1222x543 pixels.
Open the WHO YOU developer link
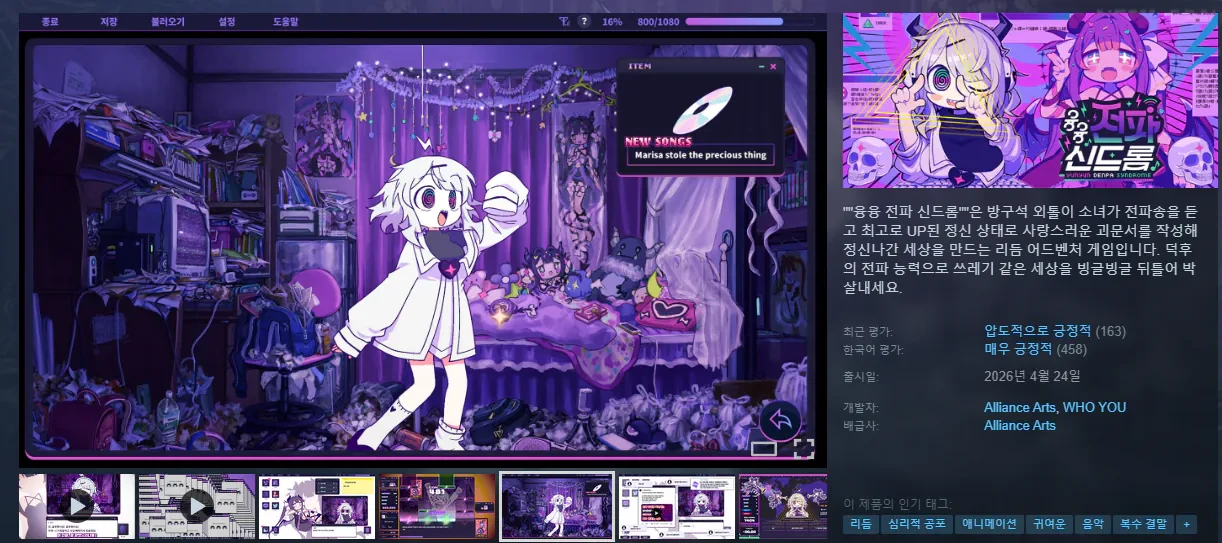tap(1094, 407)
